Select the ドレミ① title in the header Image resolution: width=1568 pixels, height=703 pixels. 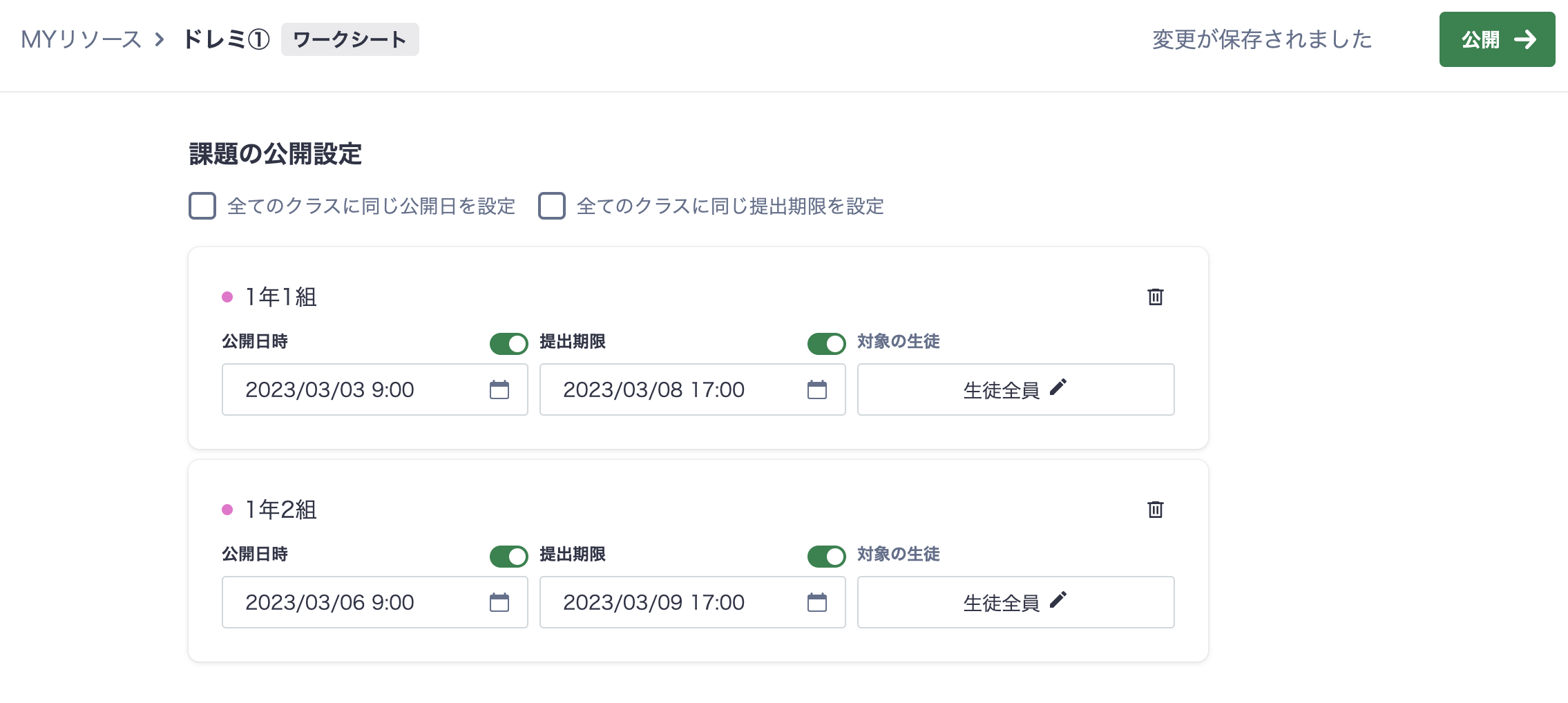224,39
